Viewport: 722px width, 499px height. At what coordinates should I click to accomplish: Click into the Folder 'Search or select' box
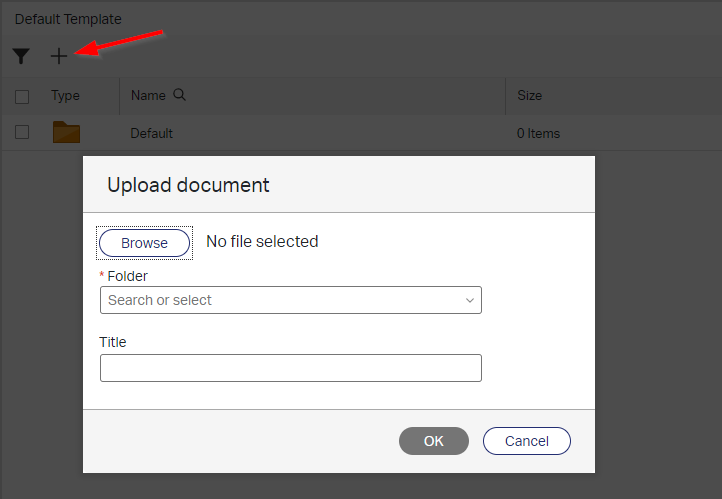(x=280, y=300)
